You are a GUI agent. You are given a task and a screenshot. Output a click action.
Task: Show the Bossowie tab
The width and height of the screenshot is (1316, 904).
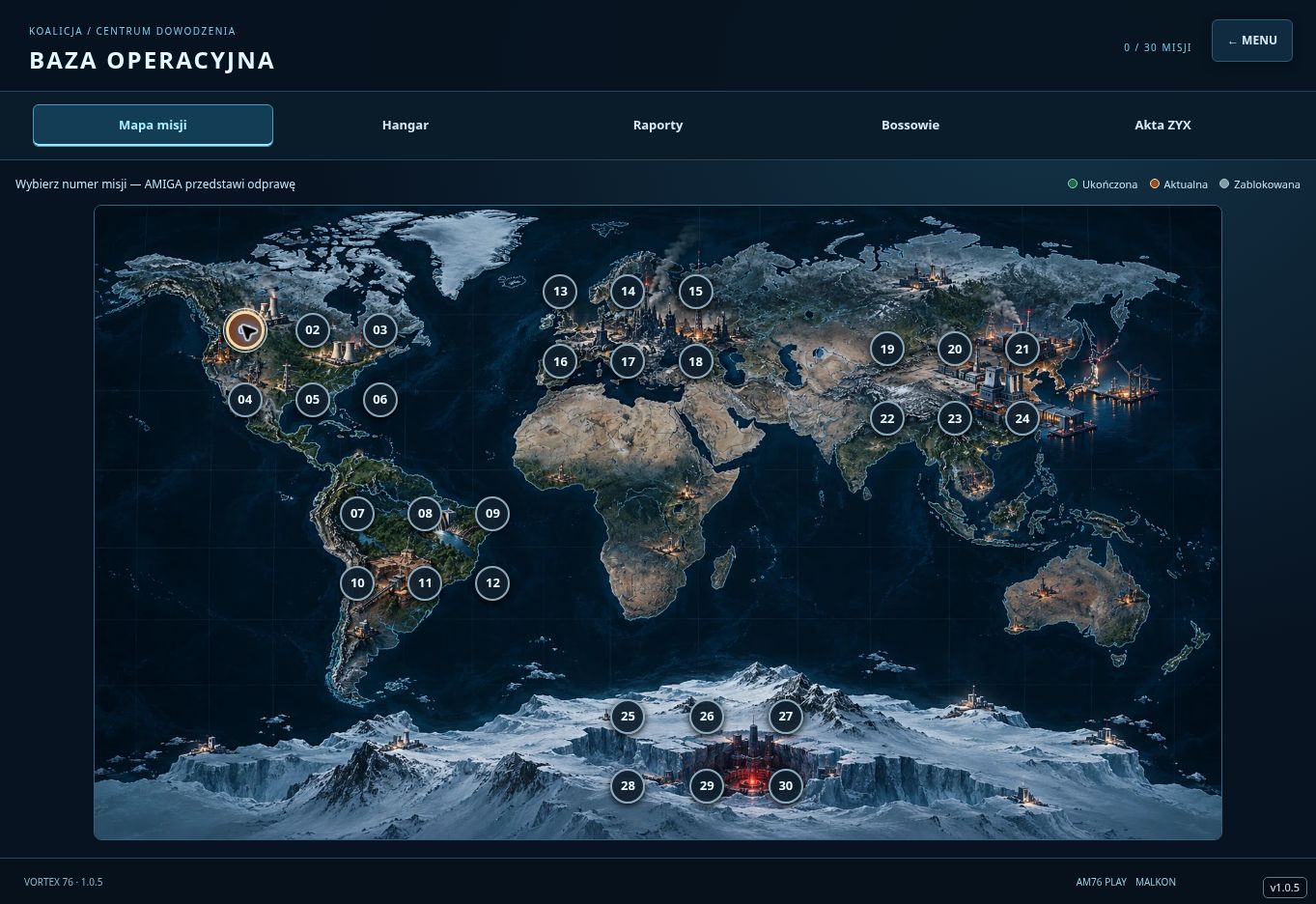click(x=910, y=126)
